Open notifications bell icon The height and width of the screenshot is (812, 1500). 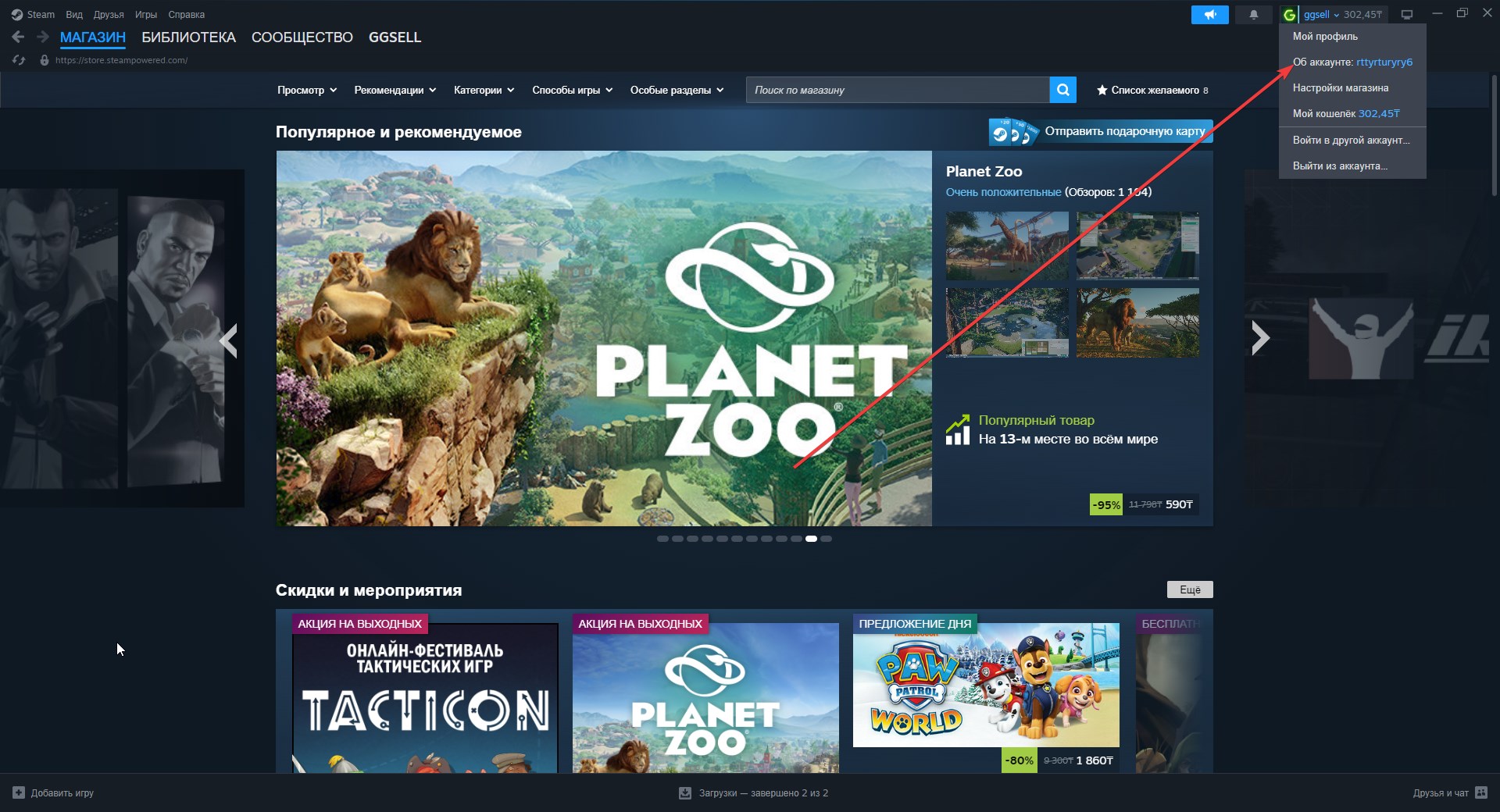(x=1254, y=15)
